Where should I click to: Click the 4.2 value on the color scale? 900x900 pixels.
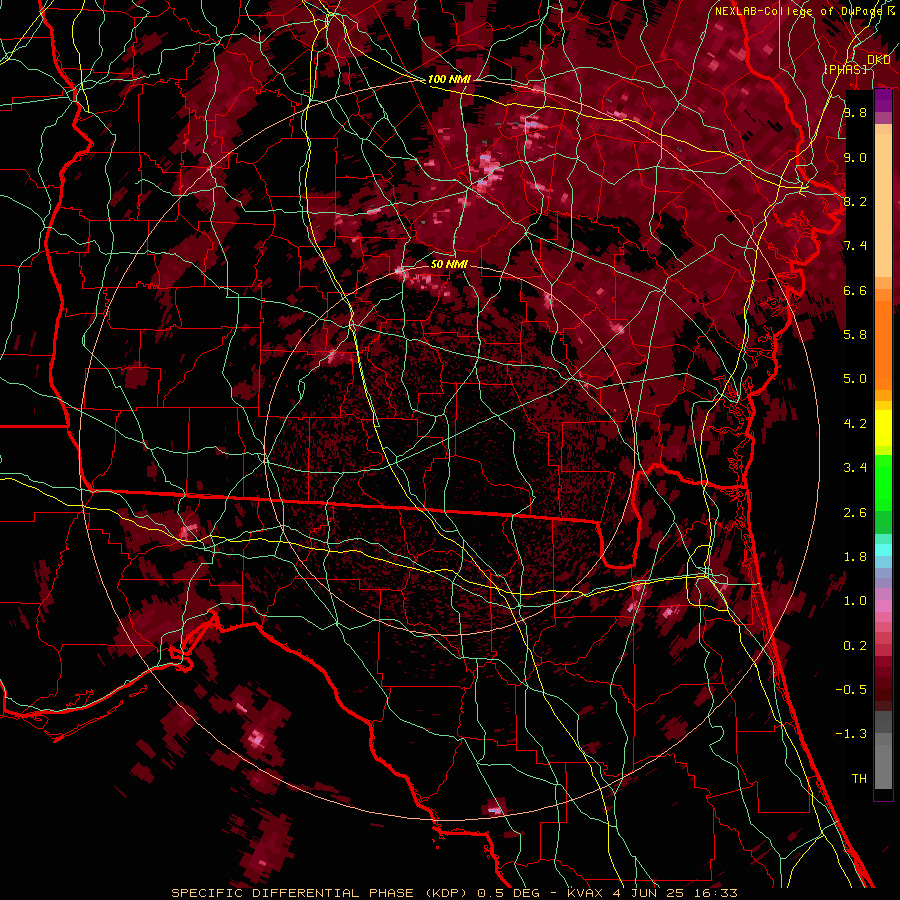click(855, 424)
